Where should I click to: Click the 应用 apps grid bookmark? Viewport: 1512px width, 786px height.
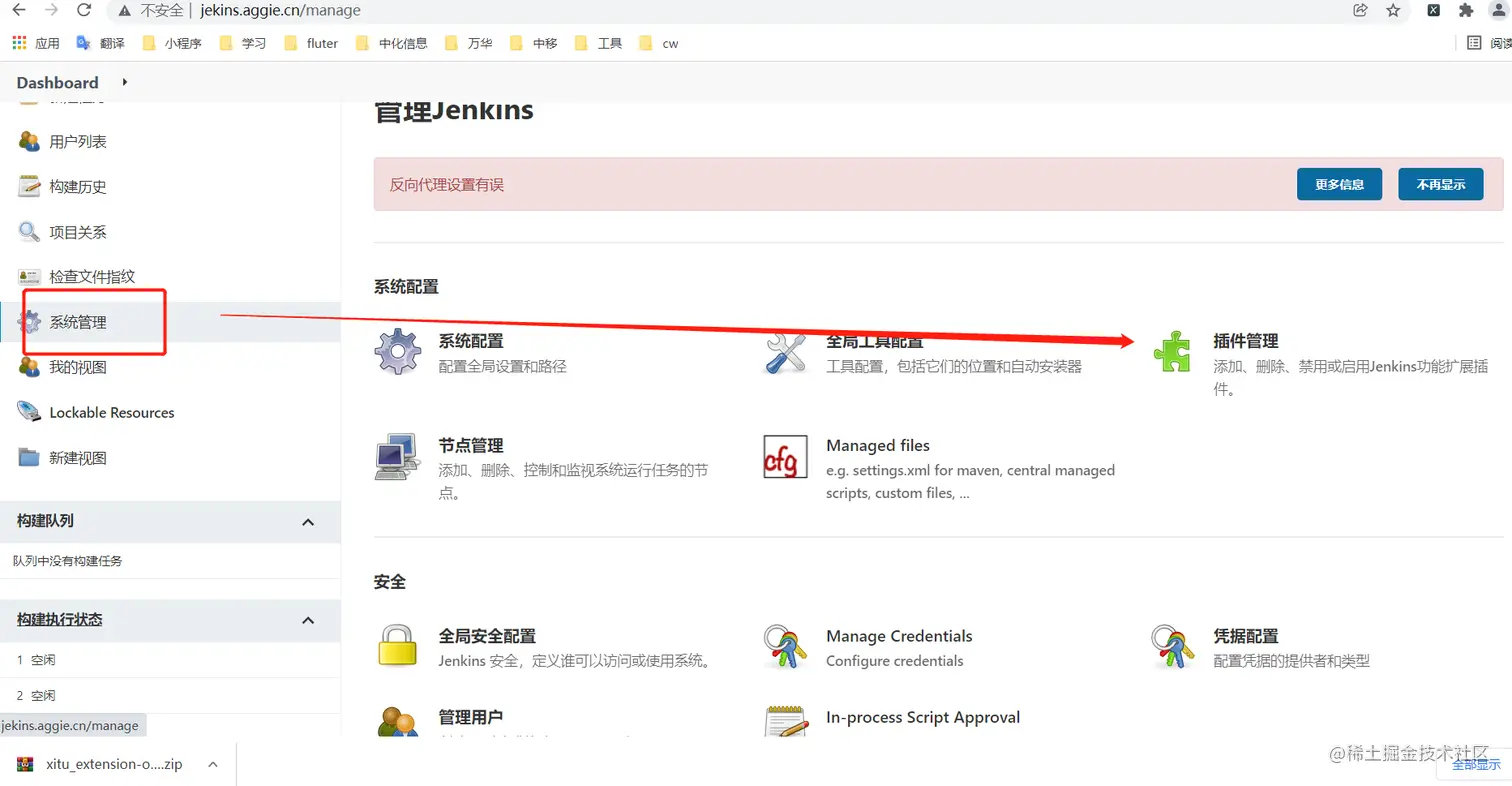pos(36,43)
